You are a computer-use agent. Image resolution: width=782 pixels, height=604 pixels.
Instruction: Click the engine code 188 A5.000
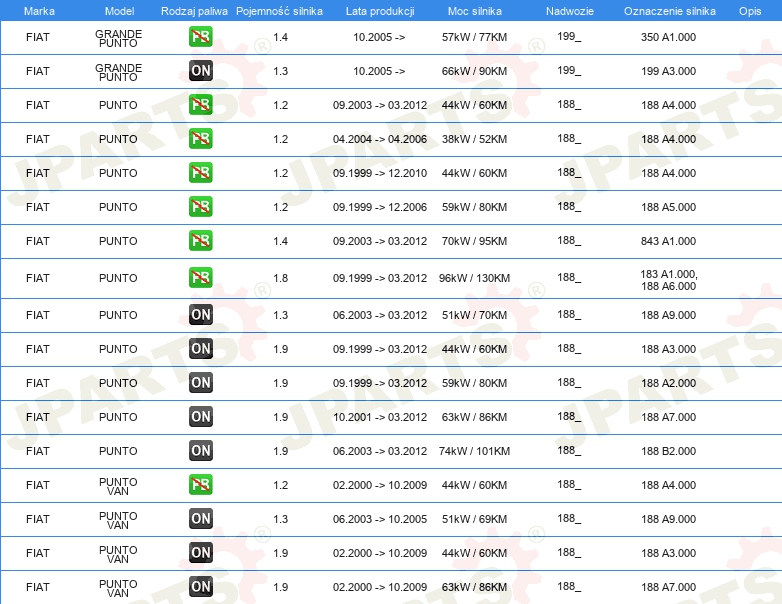coord(668,207)
